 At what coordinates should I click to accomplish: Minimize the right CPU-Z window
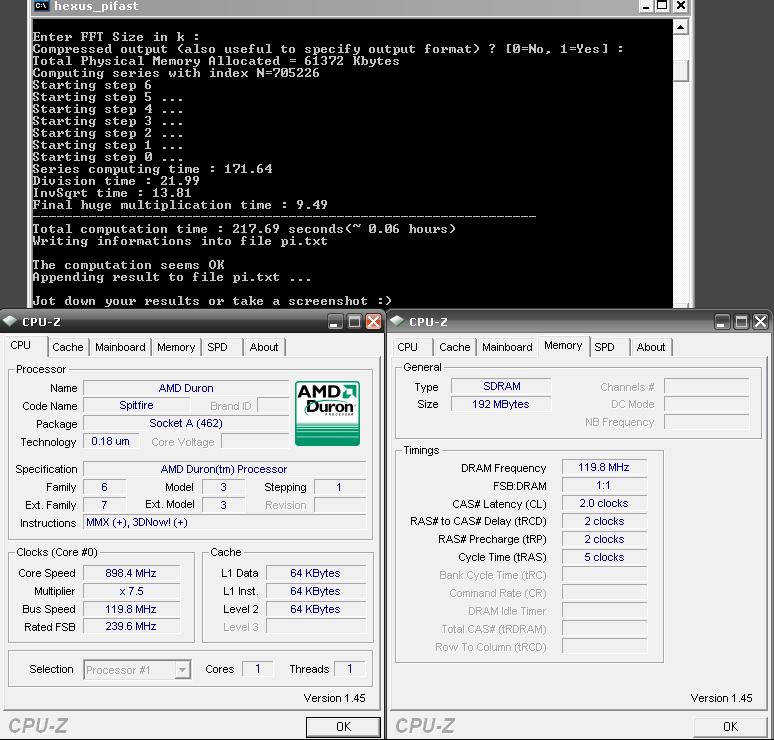coord(722,322)
